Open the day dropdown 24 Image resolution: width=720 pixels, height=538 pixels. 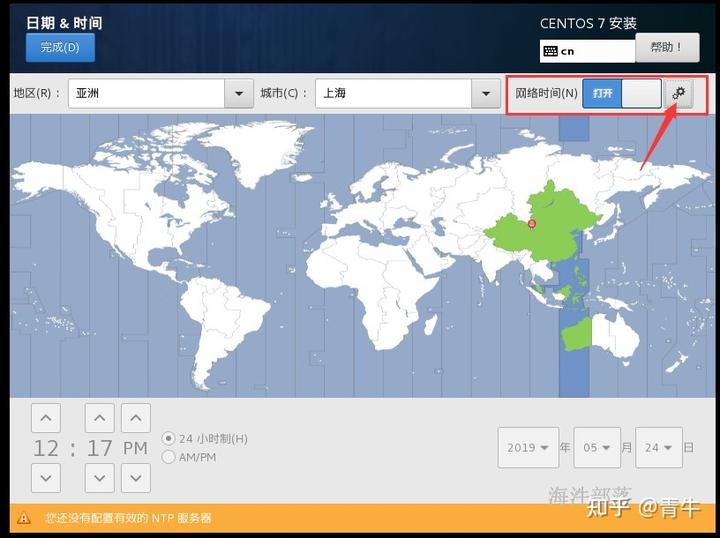coord(658,448)
